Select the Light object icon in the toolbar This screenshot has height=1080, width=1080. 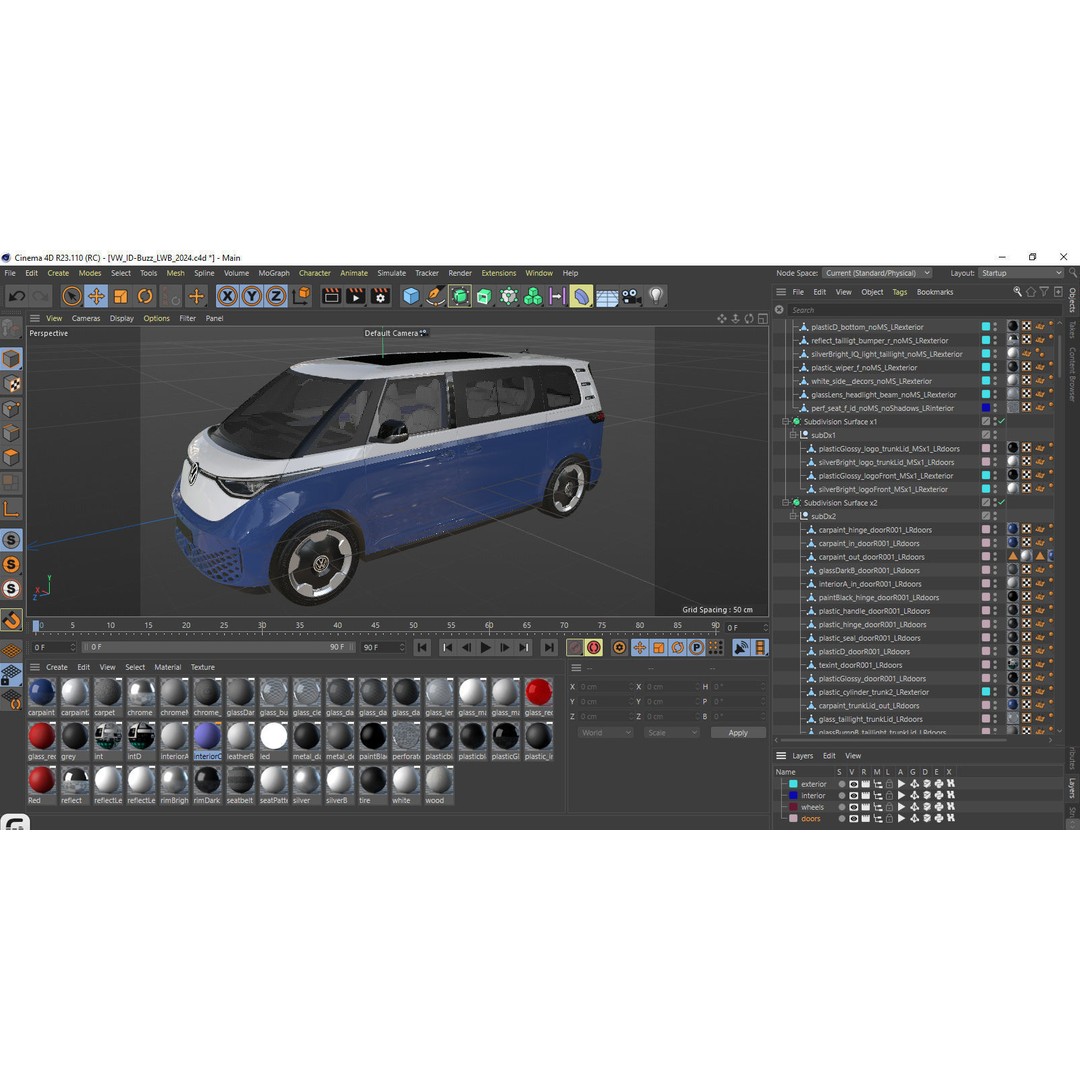pos(654,296)
